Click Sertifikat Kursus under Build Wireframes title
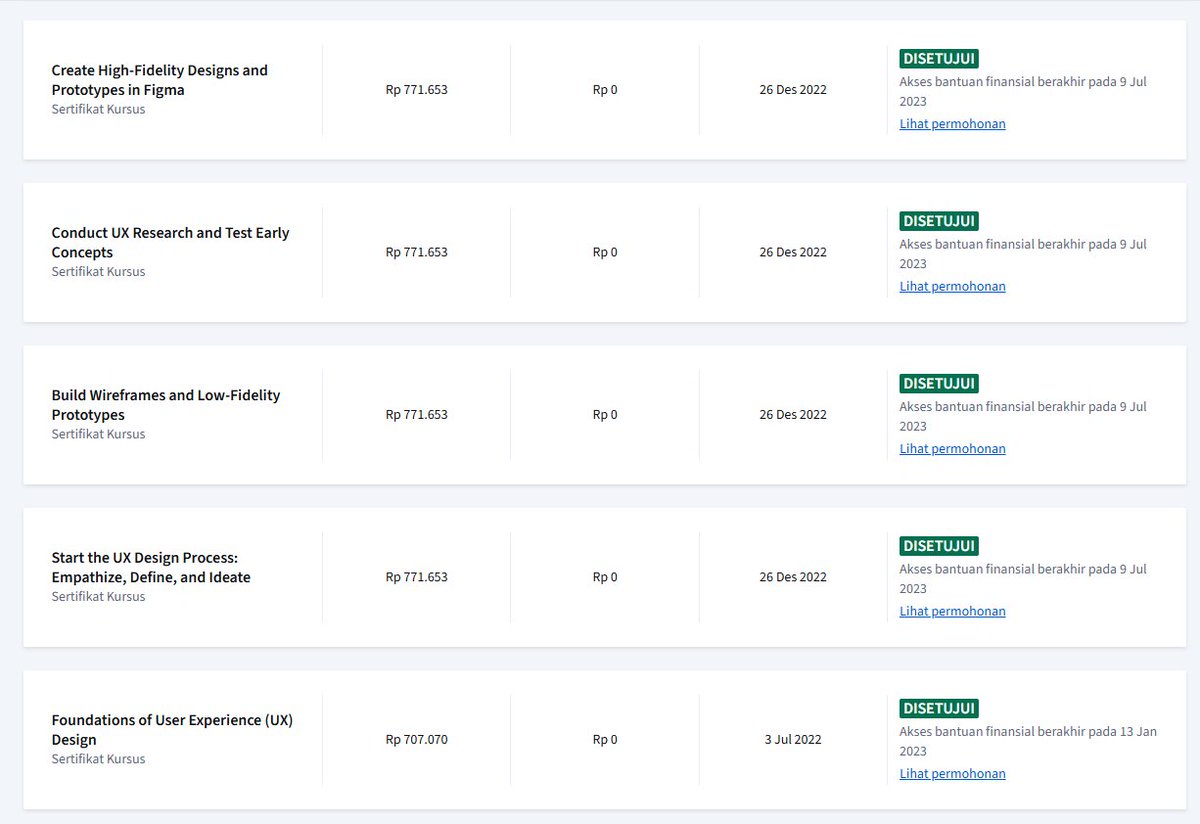The image size is (1200, 824). 98,434
